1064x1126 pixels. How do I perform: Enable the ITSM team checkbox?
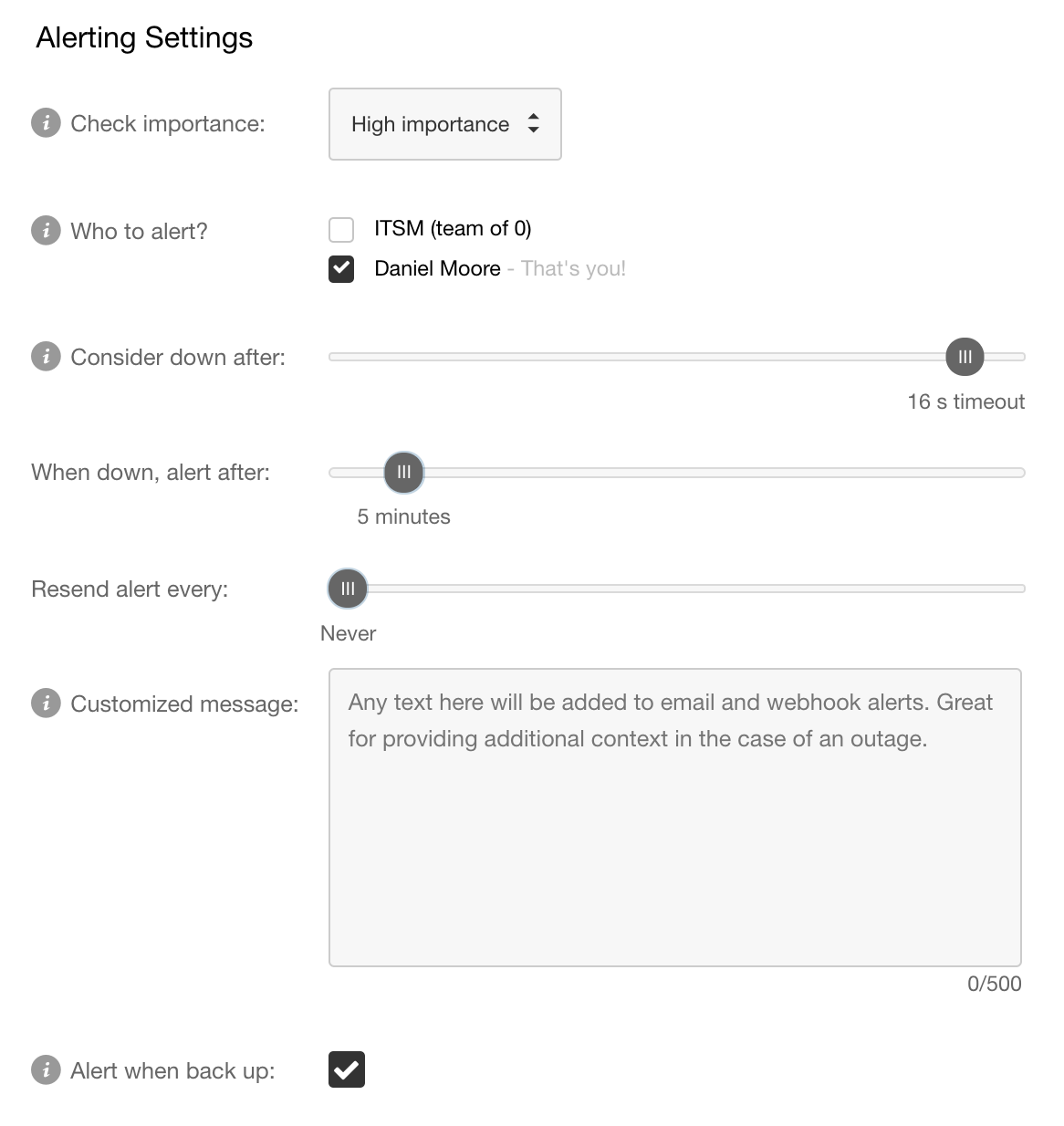tap(341, 229)
